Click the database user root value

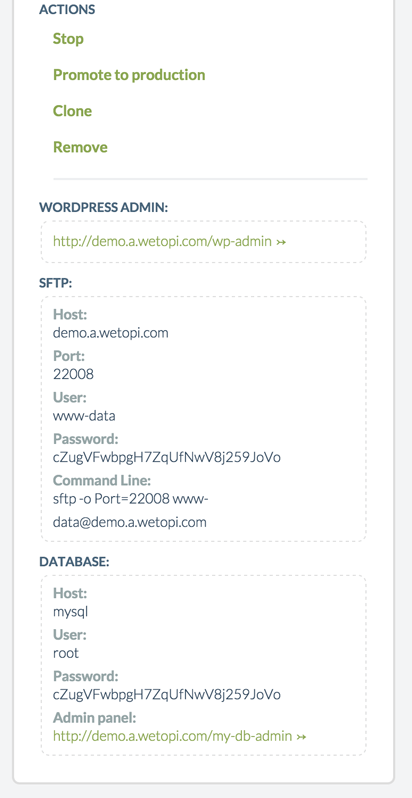[x=66, y=653]
